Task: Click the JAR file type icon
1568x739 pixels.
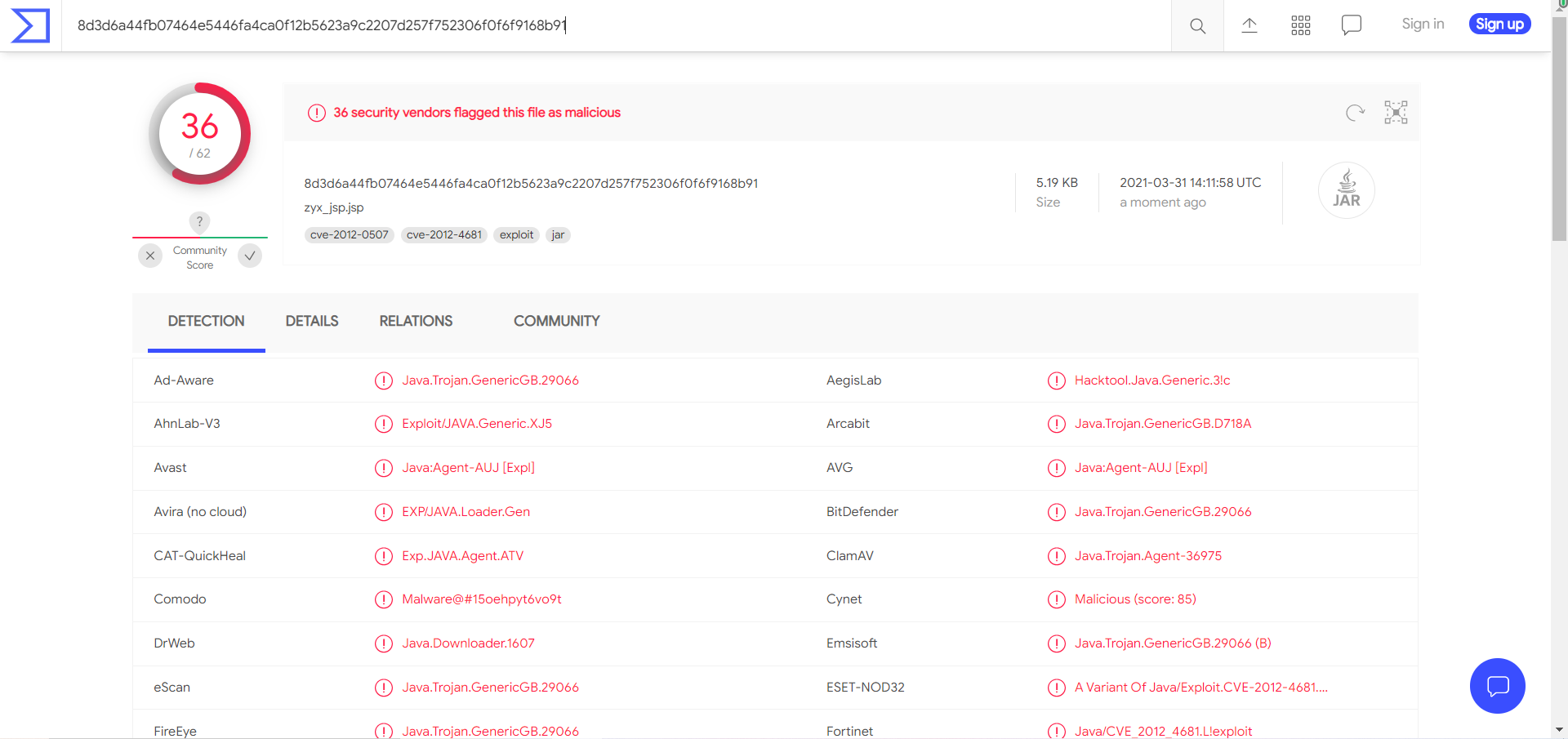Action: click(1347, 190)
